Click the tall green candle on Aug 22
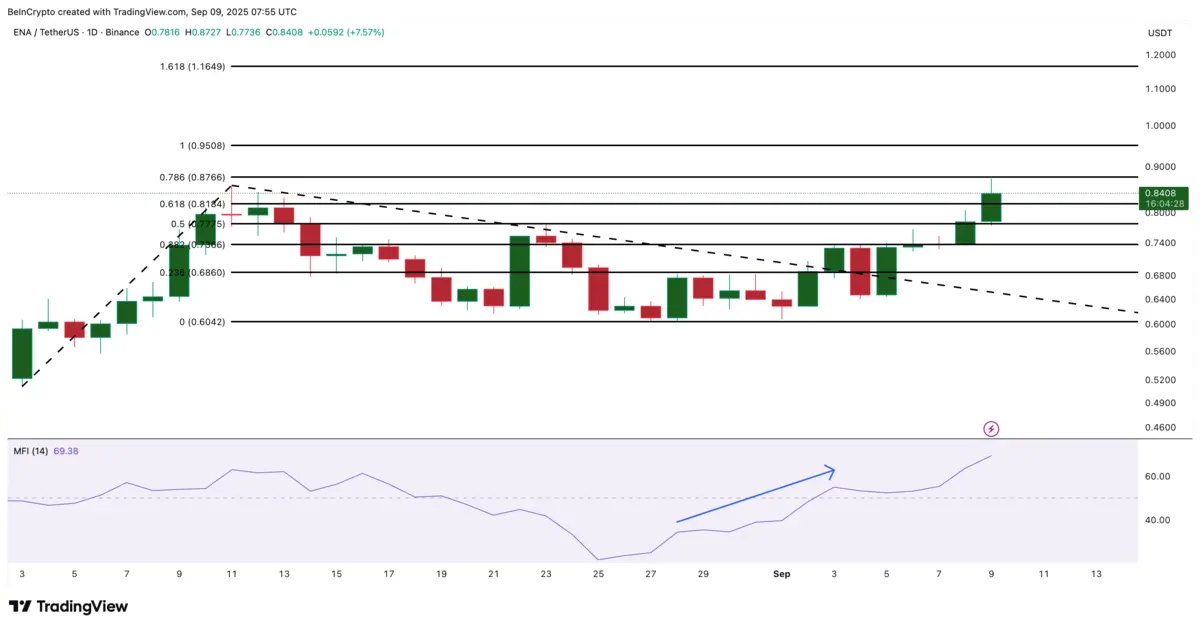 tap(519, 270)
